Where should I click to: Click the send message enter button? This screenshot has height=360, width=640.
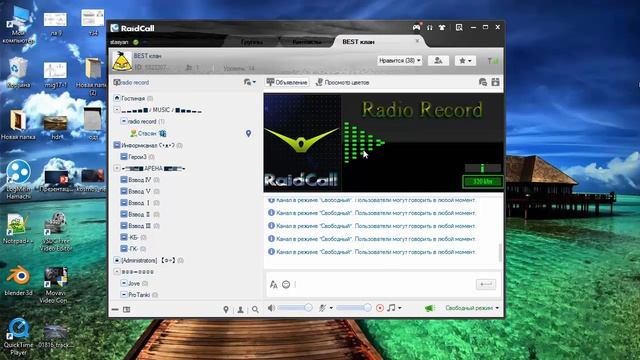[486, 284]
